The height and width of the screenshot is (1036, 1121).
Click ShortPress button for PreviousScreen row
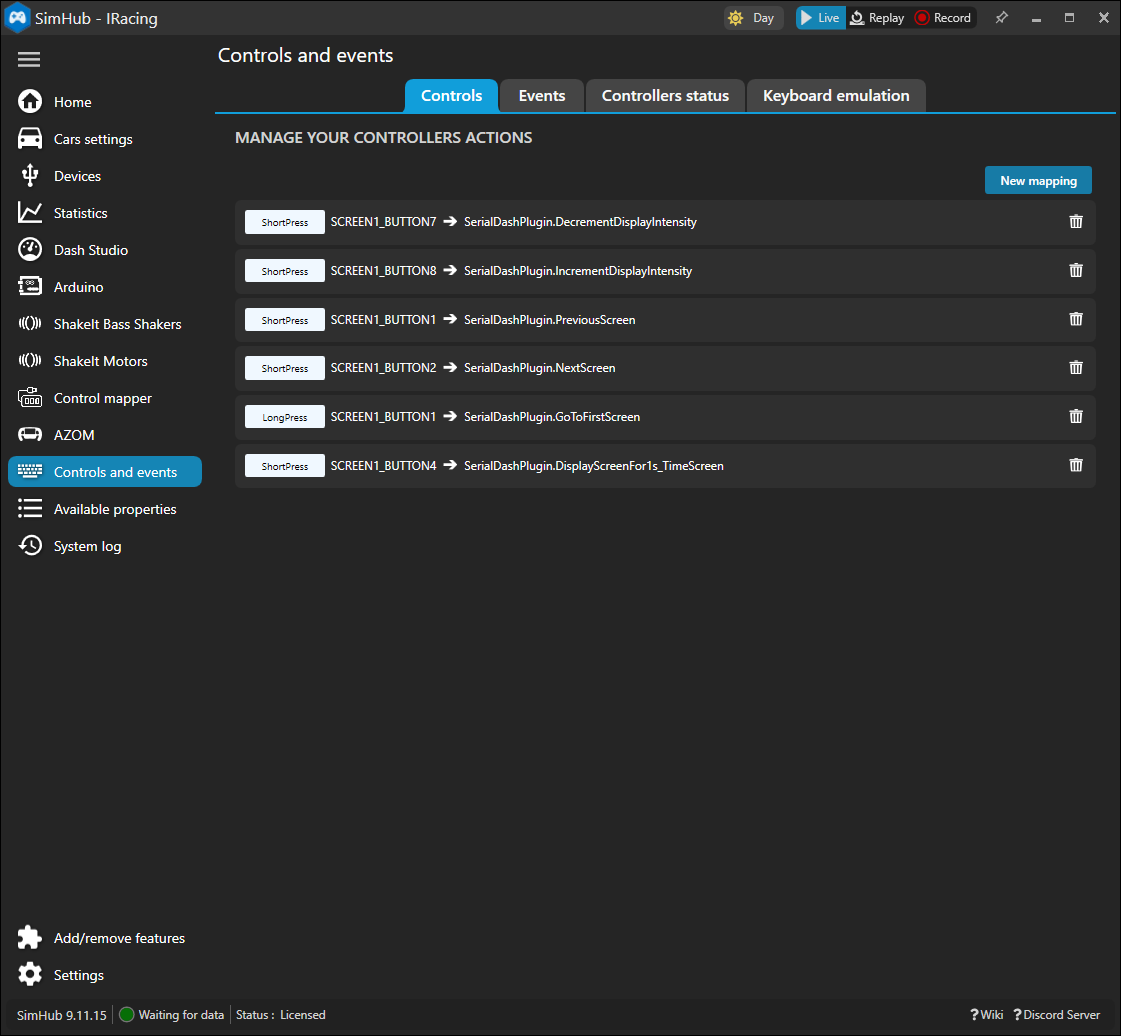[x=285, y=320]
